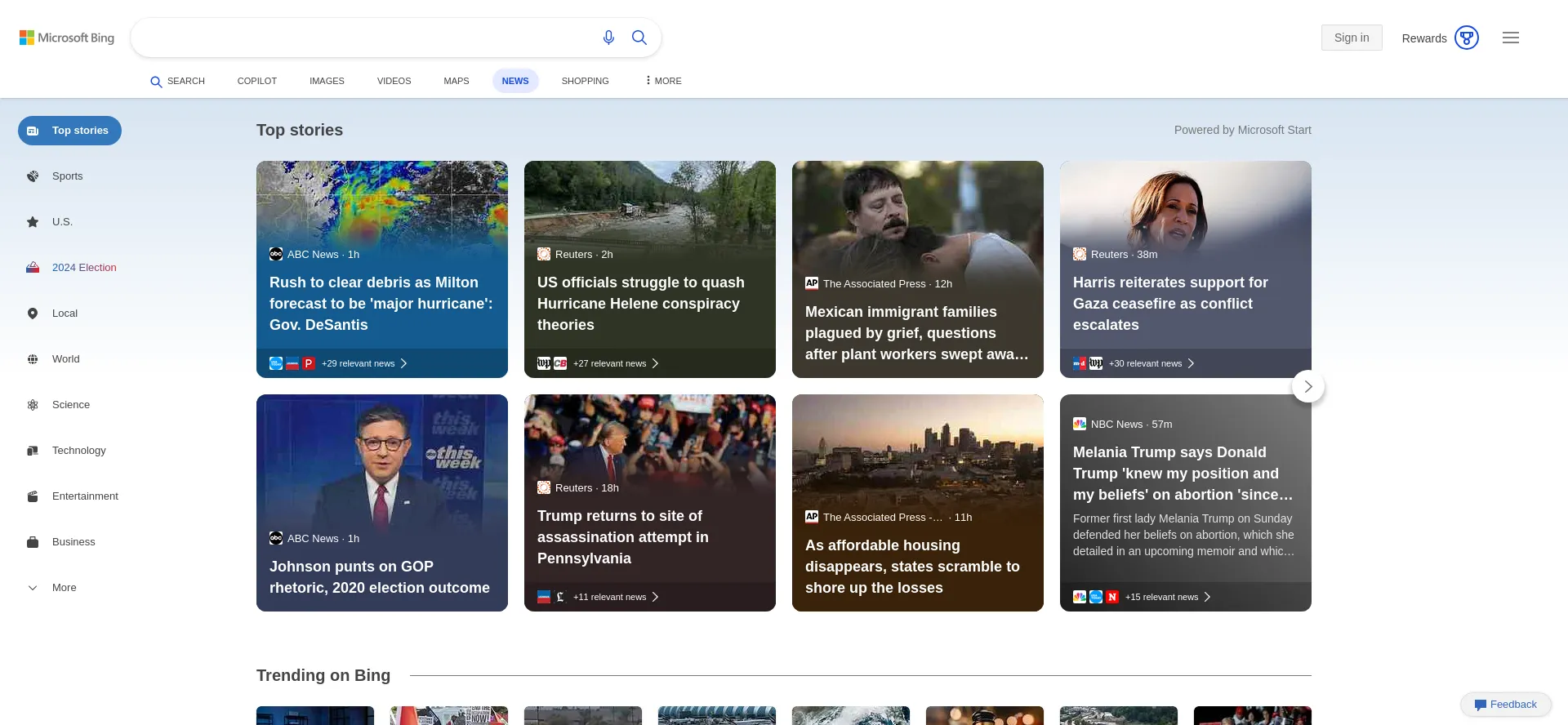The width and height of the screenshot is (1568, 725).
Task: Open the MORE dropdown in navigation bar
Action: (x=663, y=81)
